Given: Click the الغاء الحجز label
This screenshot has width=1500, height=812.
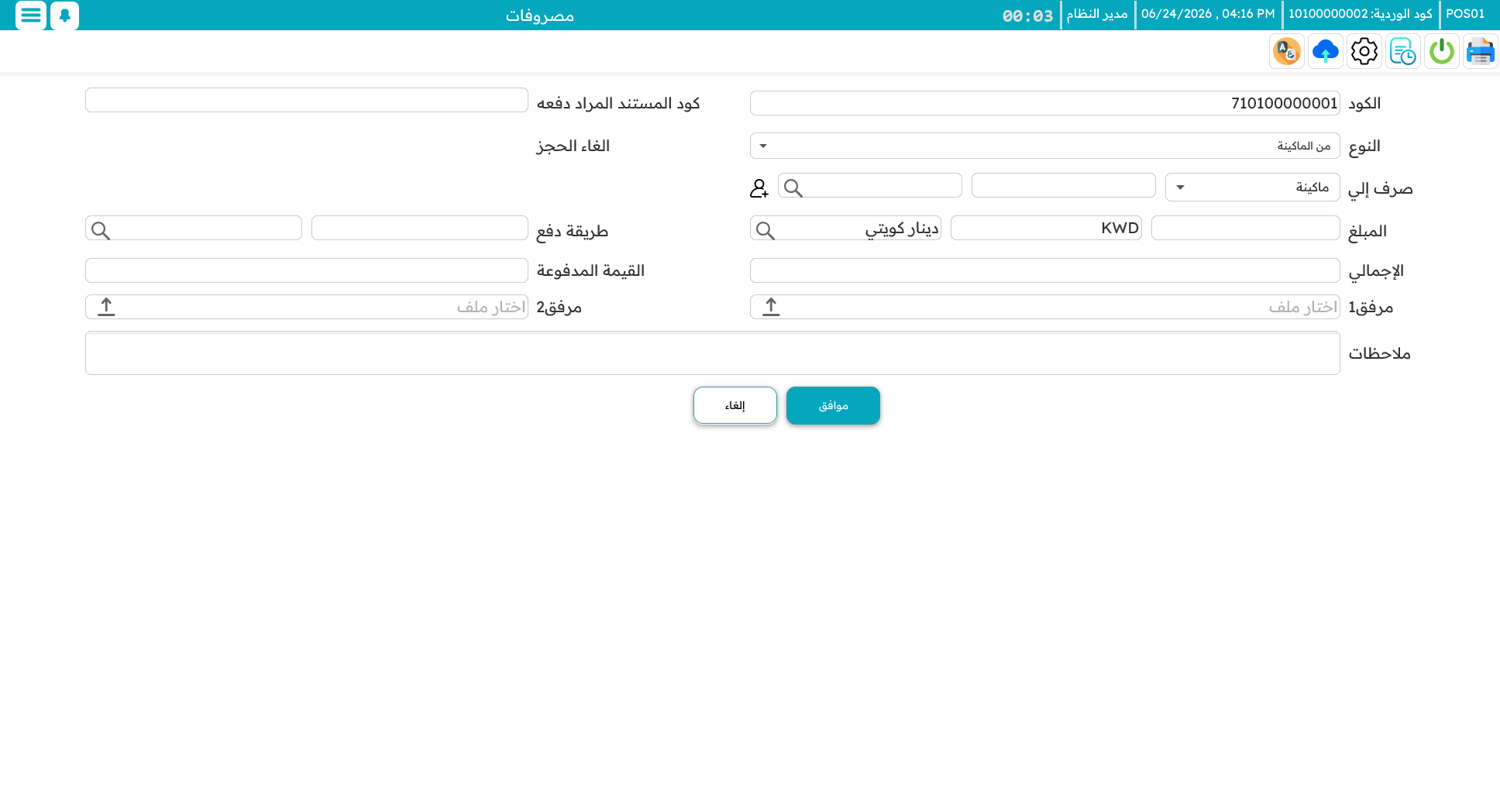Looking at the screenshot, I should (573, 146).
